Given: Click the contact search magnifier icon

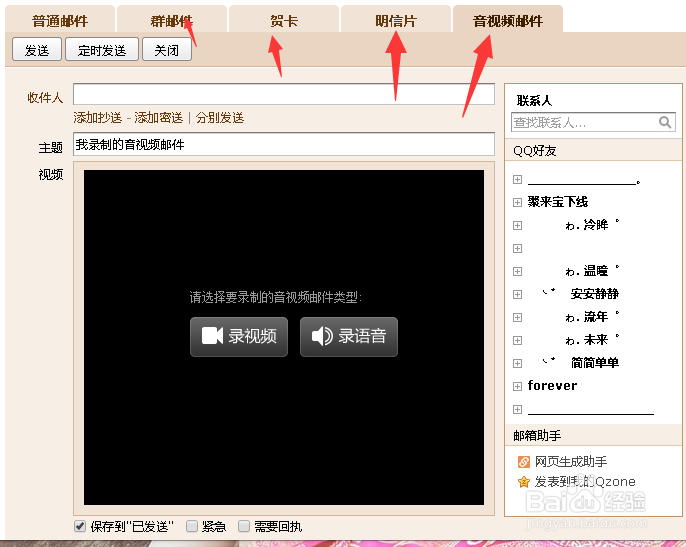Looking at the screenshot, I should [665, 122].
